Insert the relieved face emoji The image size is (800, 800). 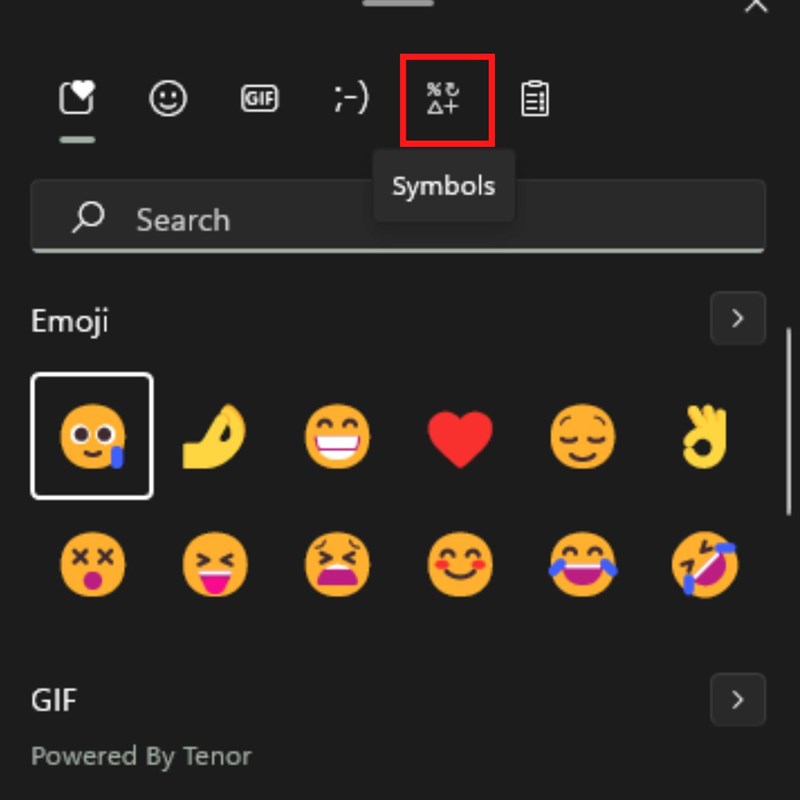click(582, 437)
